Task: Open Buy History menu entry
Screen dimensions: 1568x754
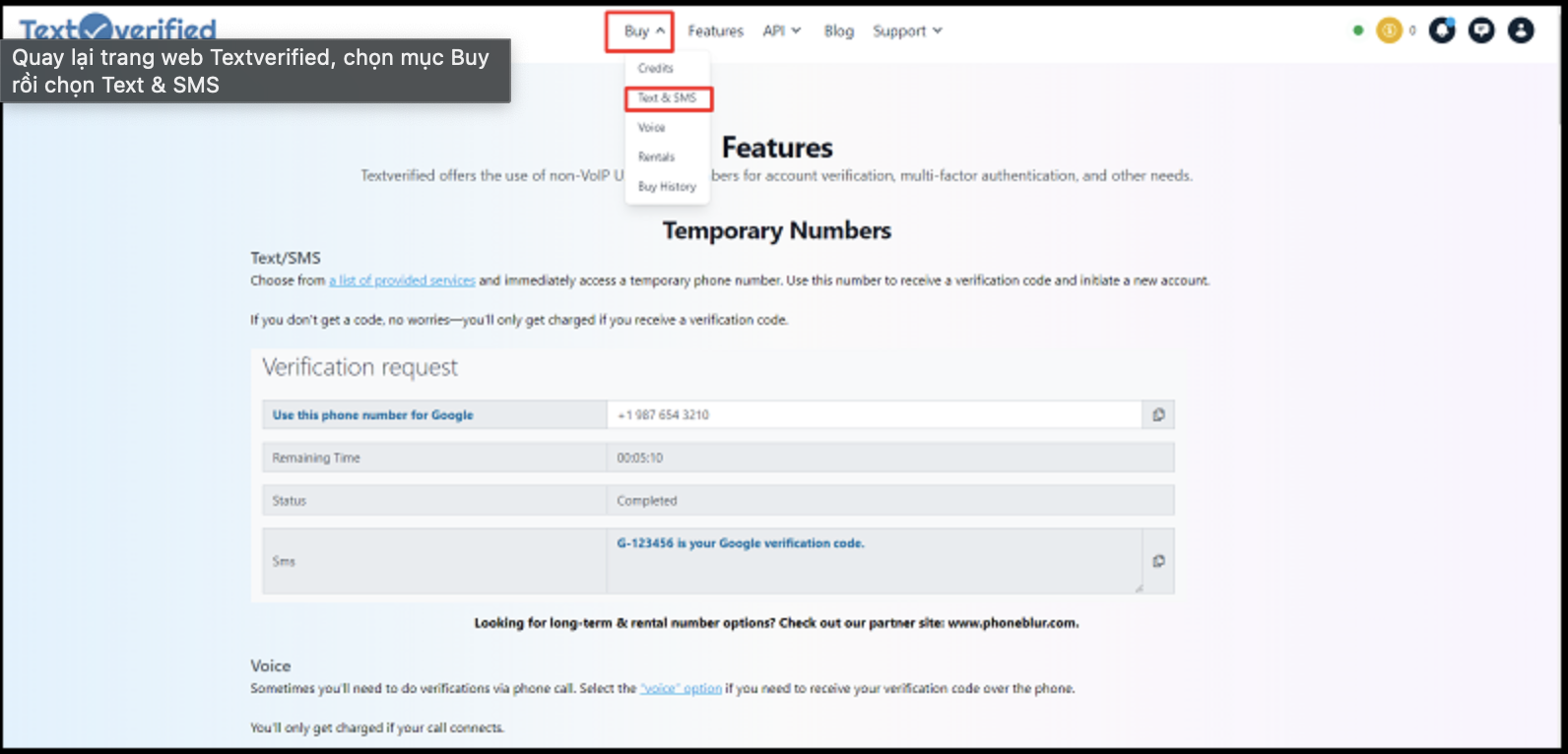Action: pyautogui.click(x=667, y=187)
